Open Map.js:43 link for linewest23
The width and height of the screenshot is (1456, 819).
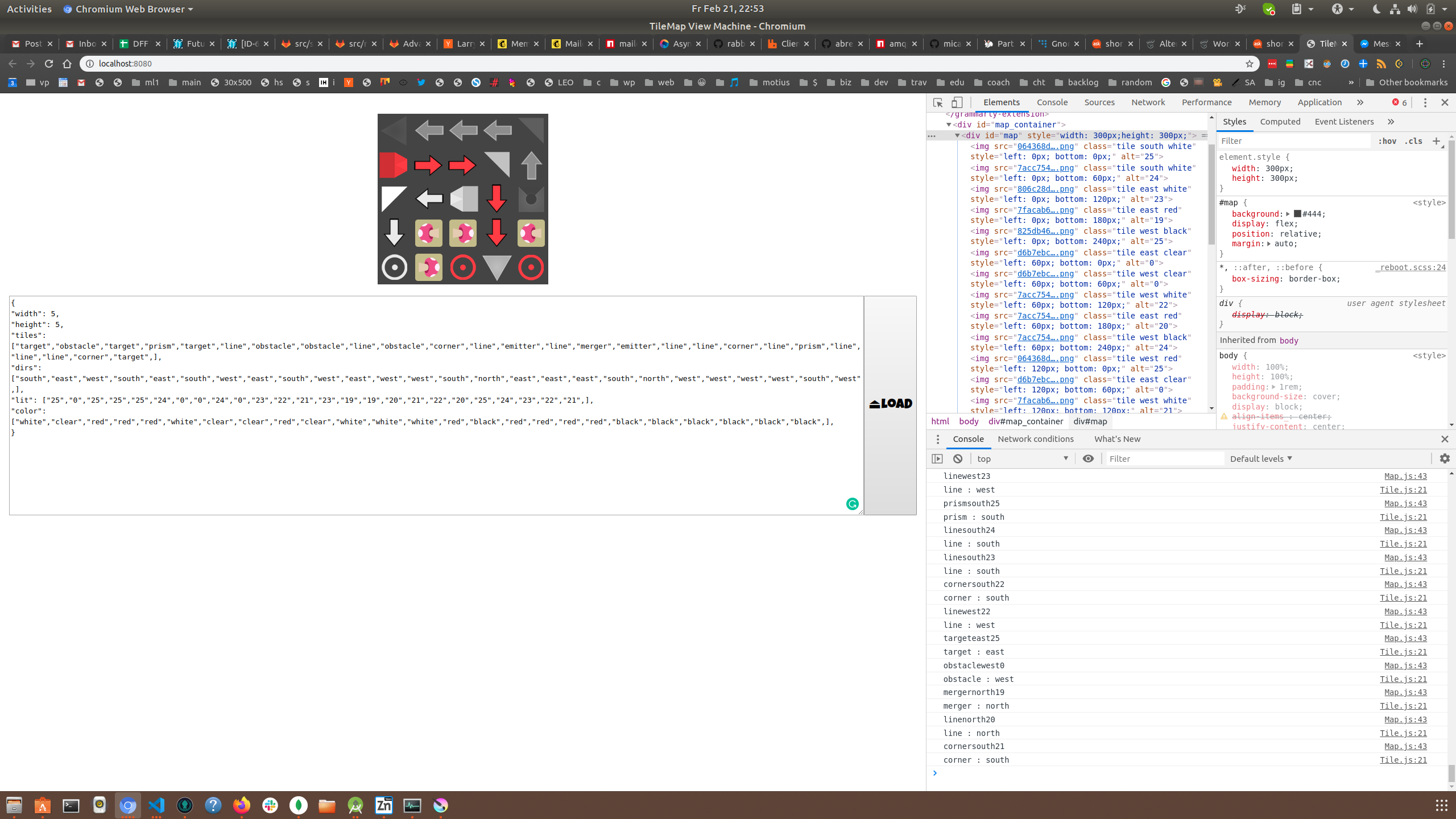(x=1405, y=476)
